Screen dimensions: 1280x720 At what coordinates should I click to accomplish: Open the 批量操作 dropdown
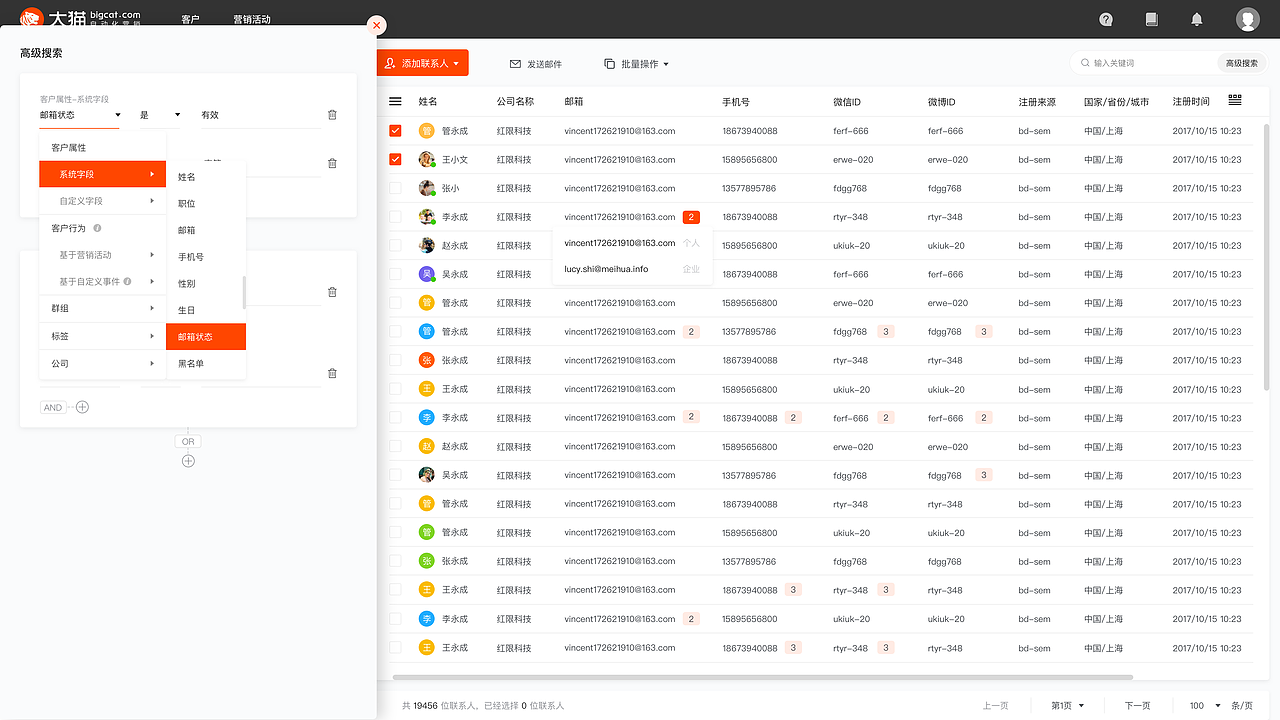coord(636,64)
